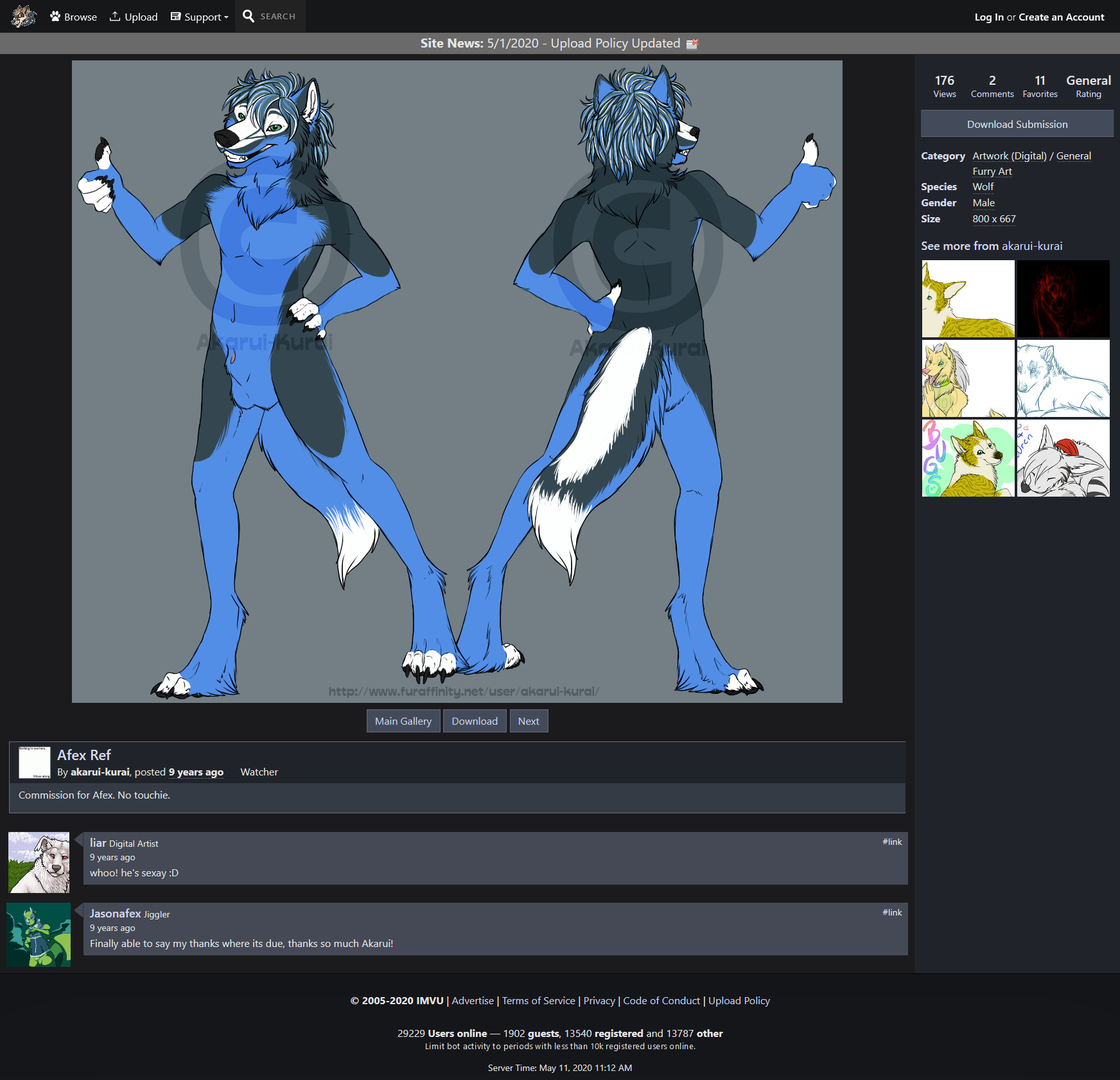1120x1080 pixels.
Task: Click the site news envelope icon
Action: click(x=692, y=44)
